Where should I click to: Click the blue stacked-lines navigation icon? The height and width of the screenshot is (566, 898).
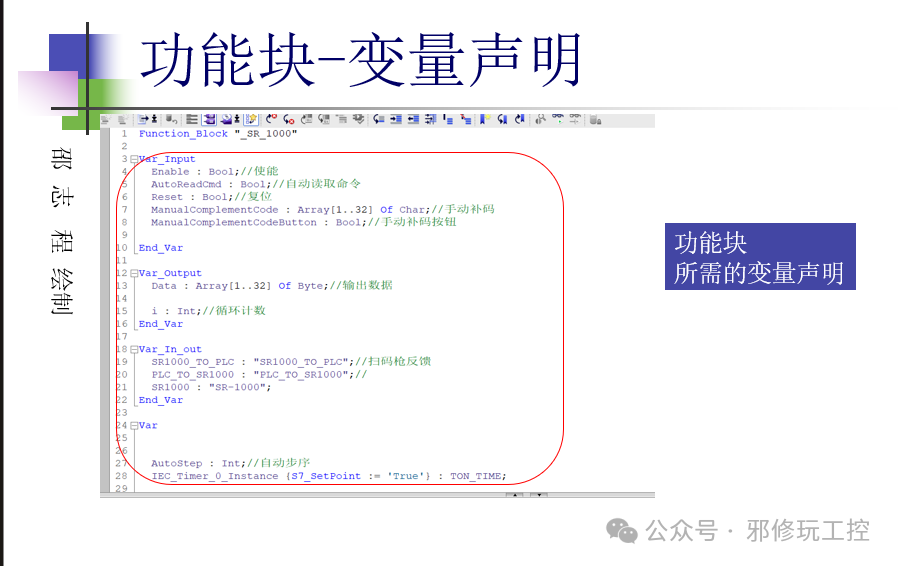point(448,119)
